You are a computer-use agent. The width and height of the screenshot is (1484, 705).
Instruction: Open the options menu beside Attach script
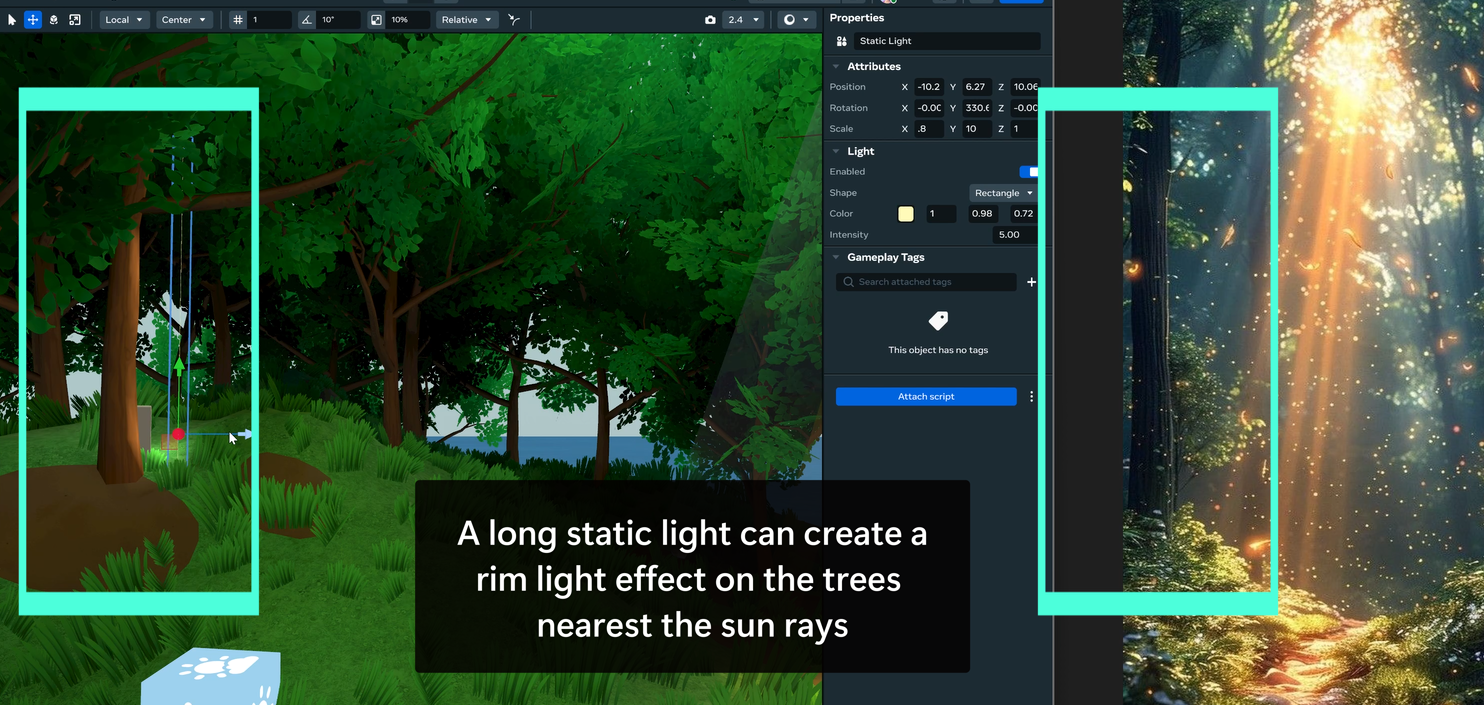(x=1031, y=397)
